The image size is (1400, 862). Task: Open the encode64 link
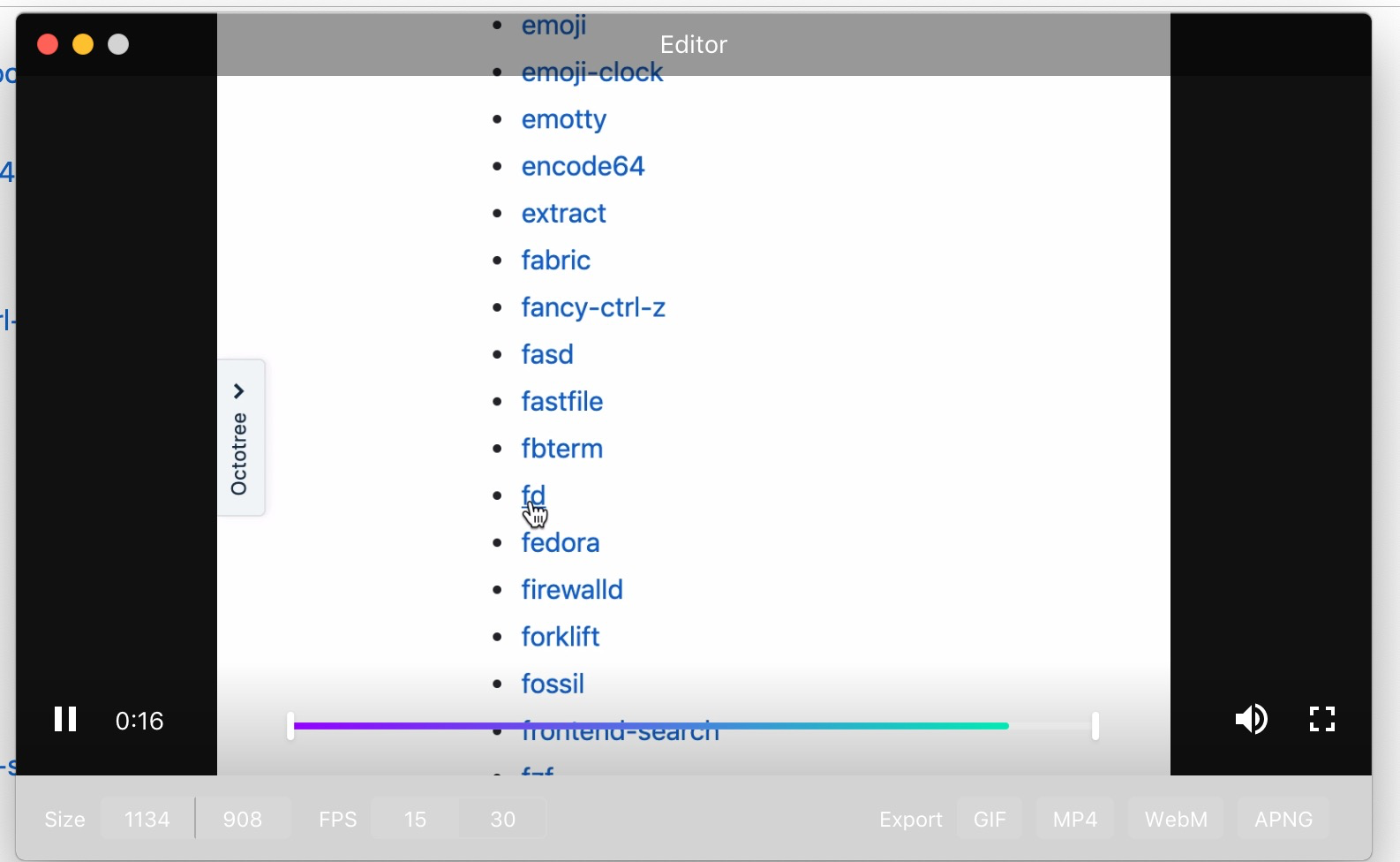coord(583,166)
